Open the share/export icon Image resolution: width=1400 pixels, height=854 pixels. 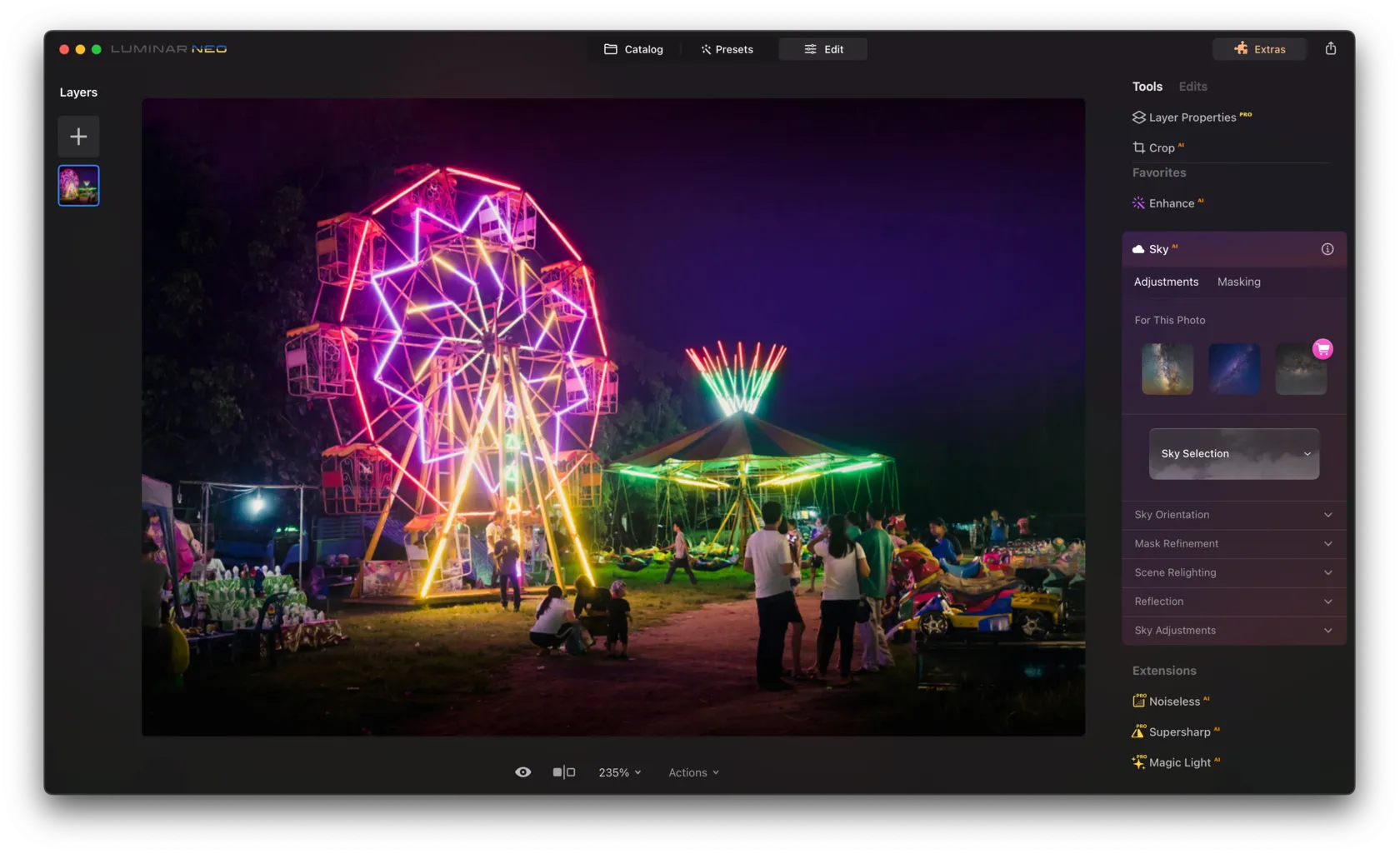coord(1330,48)
